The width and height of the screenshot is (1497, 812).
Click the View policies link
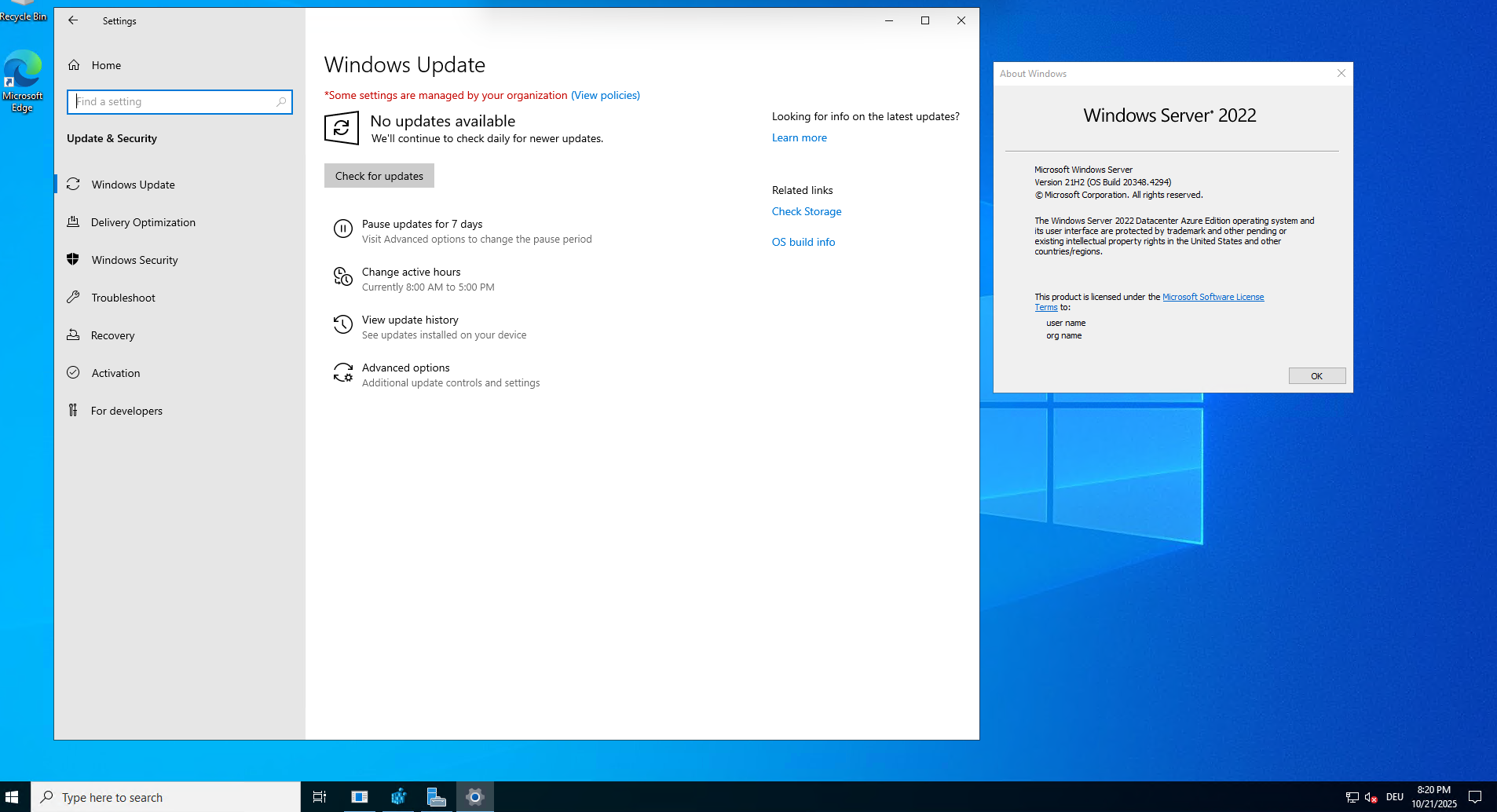[x=605, y=95]
